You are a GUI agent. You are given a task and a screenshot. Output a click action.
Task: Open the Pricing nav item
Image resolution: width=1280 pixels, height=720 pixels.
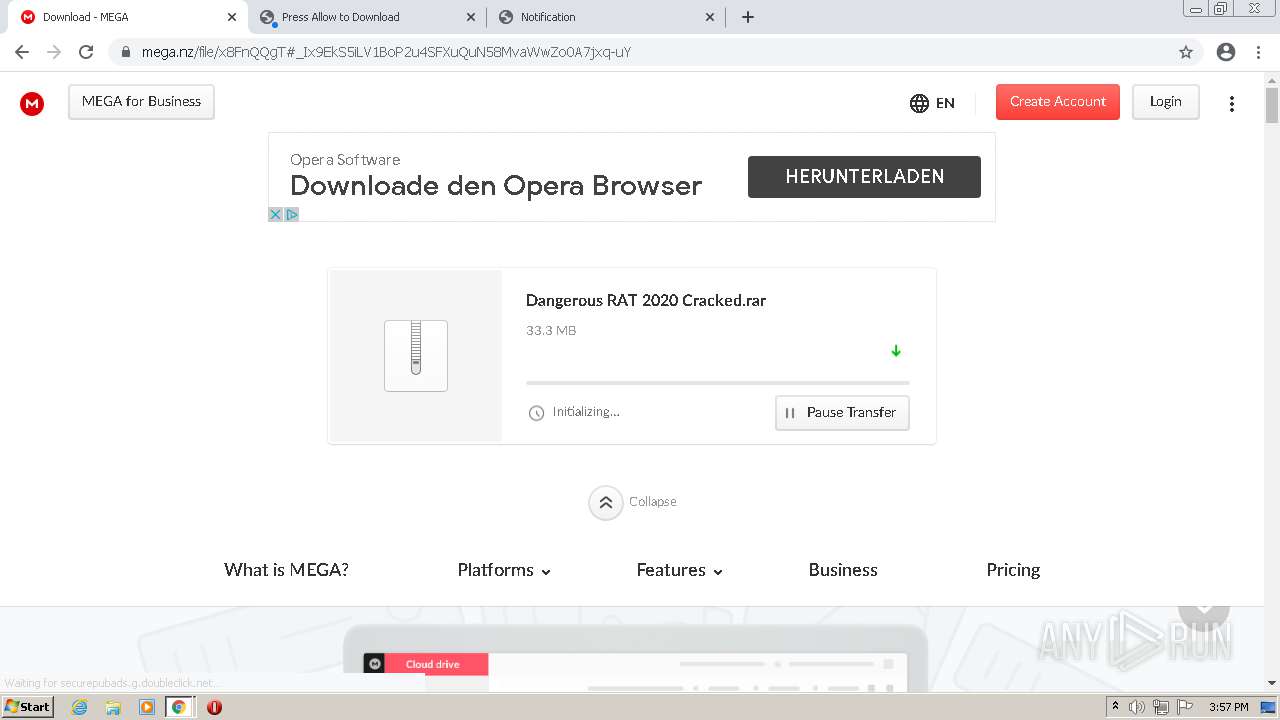point(1013,570)
